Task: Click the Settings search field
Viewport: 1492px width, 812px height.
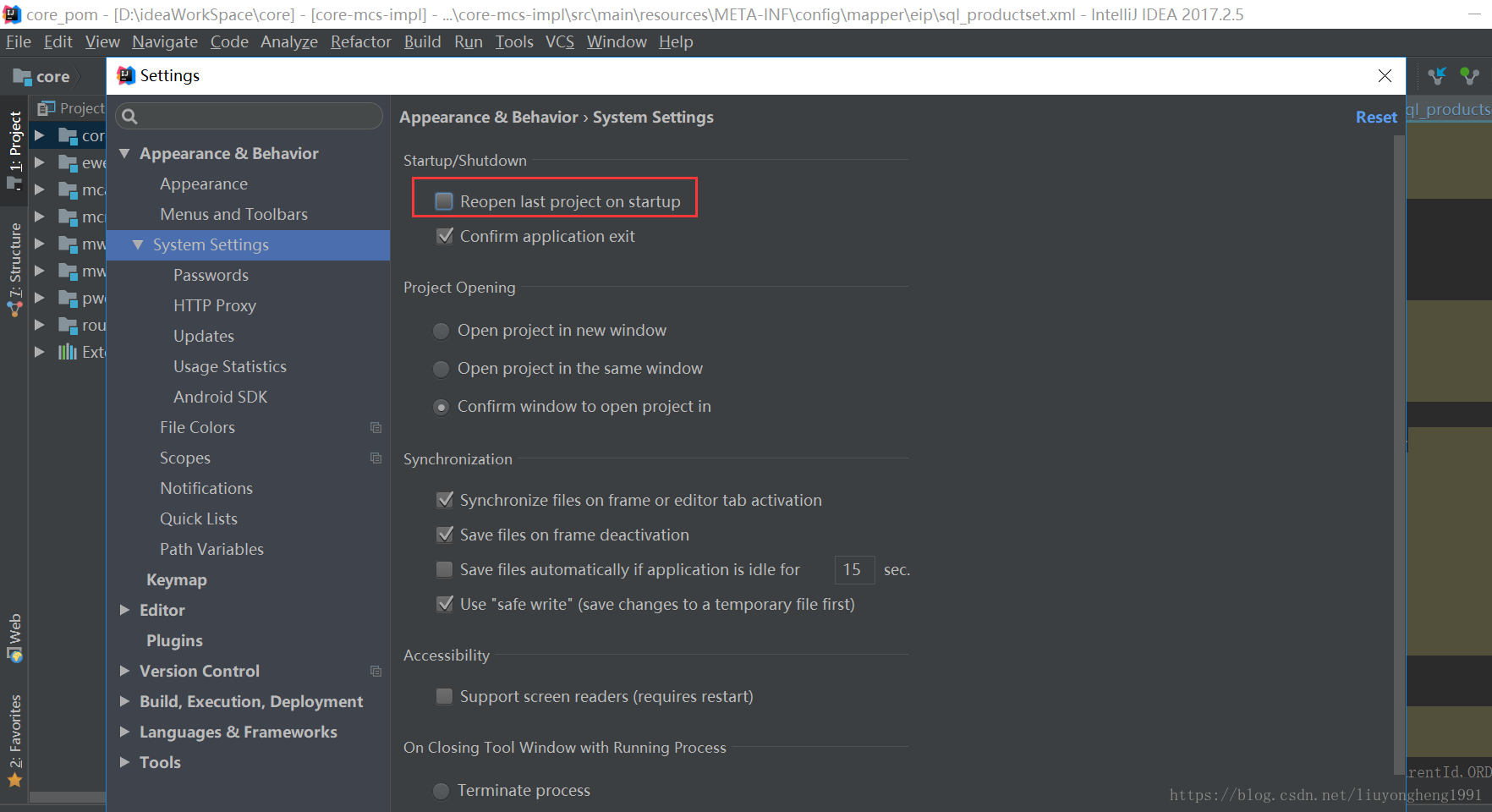Action: click(249, 117)
